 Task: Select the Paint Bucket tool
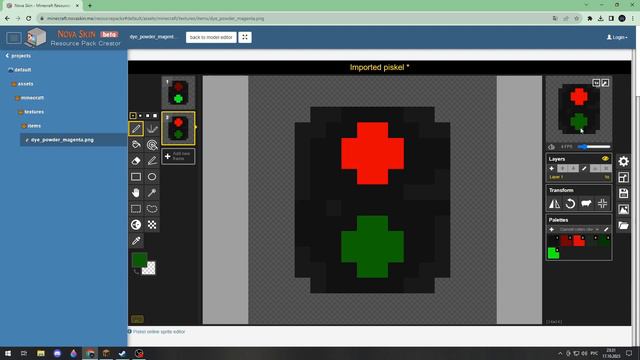pyautogui.click(x=136, y=144)
